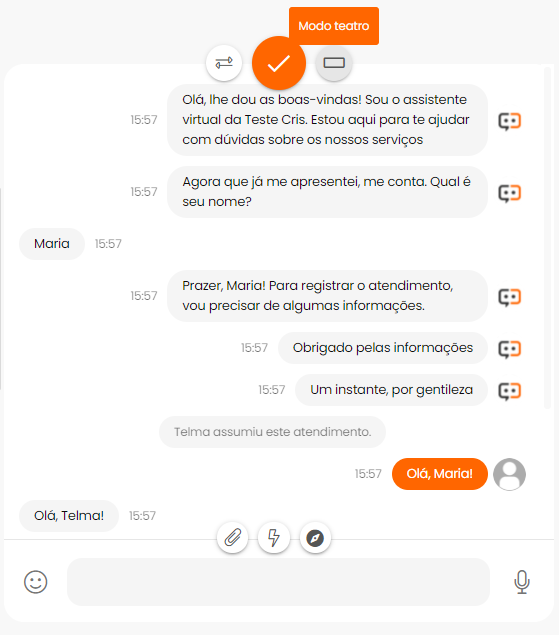
Task: Click into the message text input field
Action: click(x=278, y=582)
